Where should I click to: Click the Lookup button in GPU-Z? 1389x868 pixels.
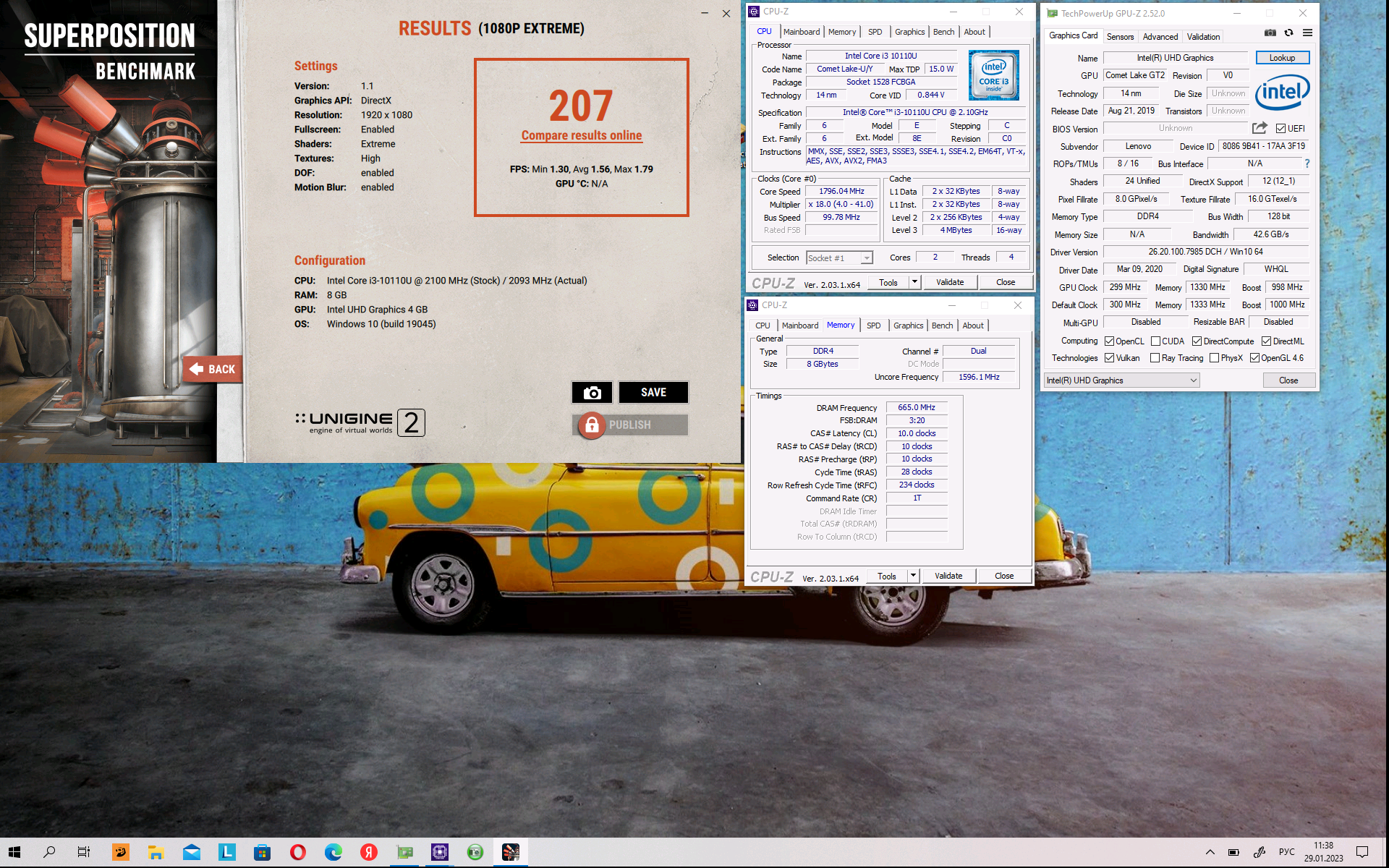(x=1282, y=58)
